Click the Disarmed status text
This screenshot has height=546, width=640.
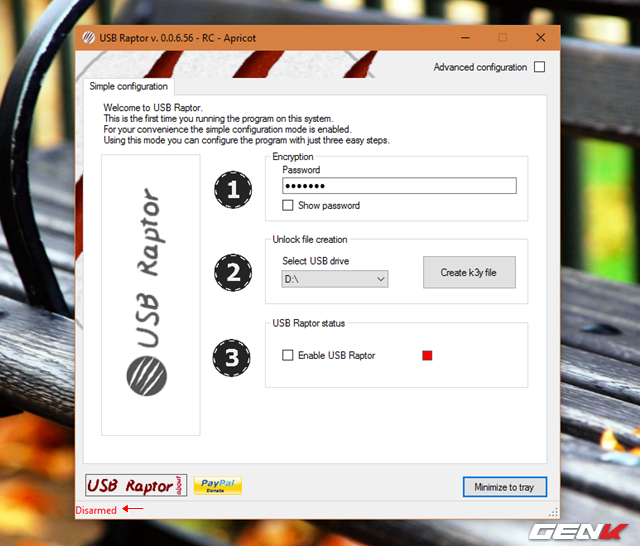(x=96, y=510)
